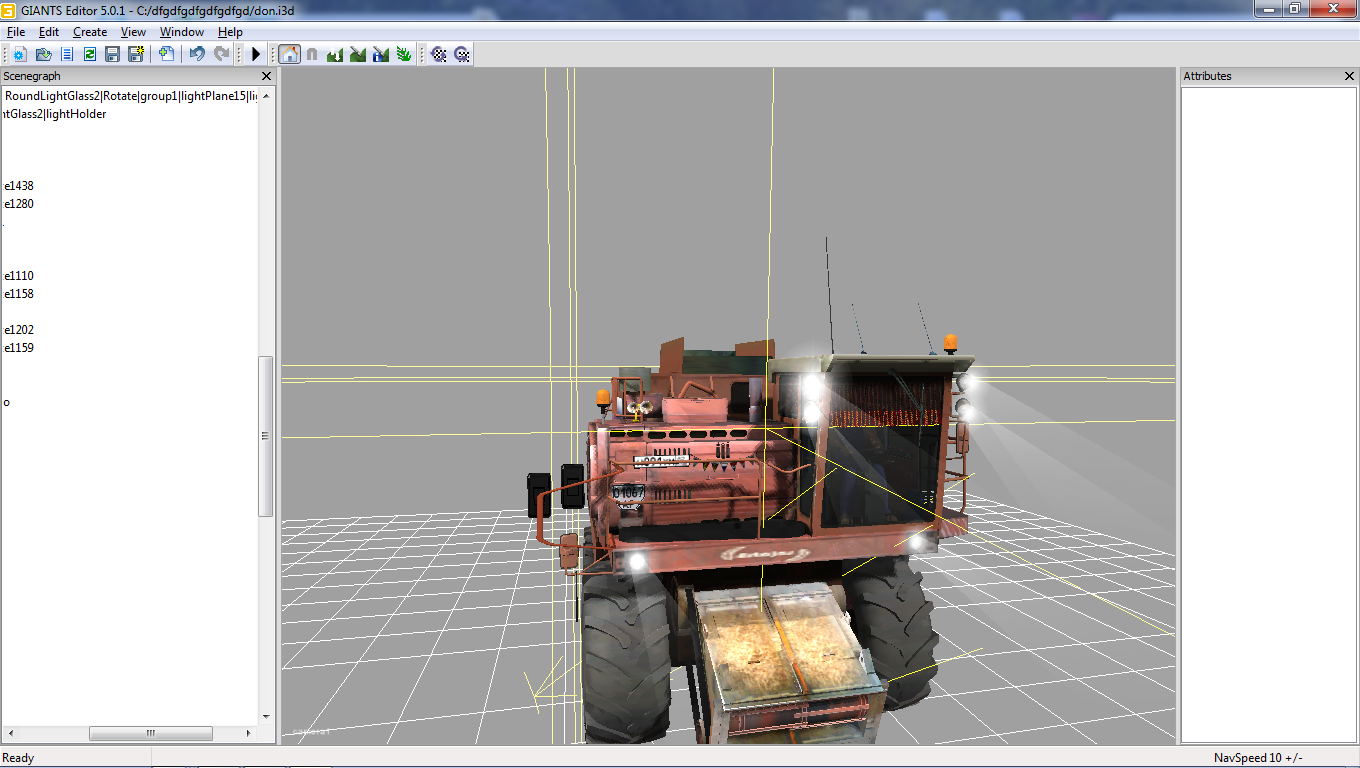The height and width of the screenshot is (768, 1360).
Task: Click the first checkered sphere icon
Action: pos(438,54)
